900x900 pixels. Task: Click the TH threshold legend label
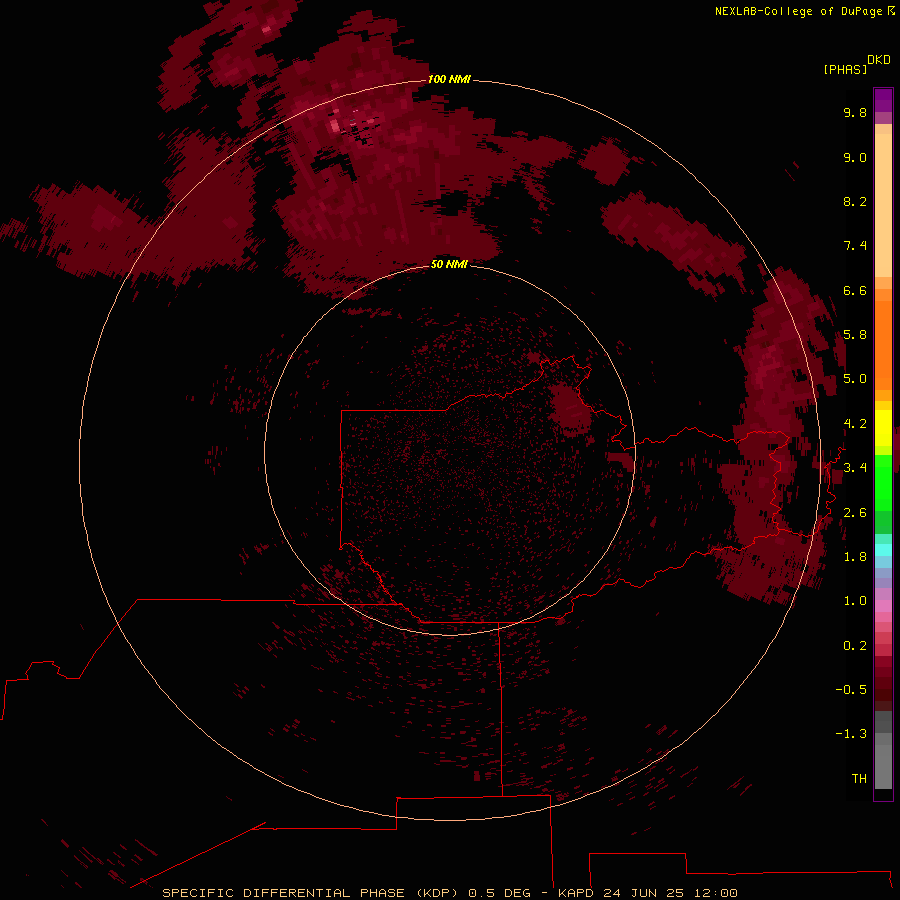tap(859, 779)
